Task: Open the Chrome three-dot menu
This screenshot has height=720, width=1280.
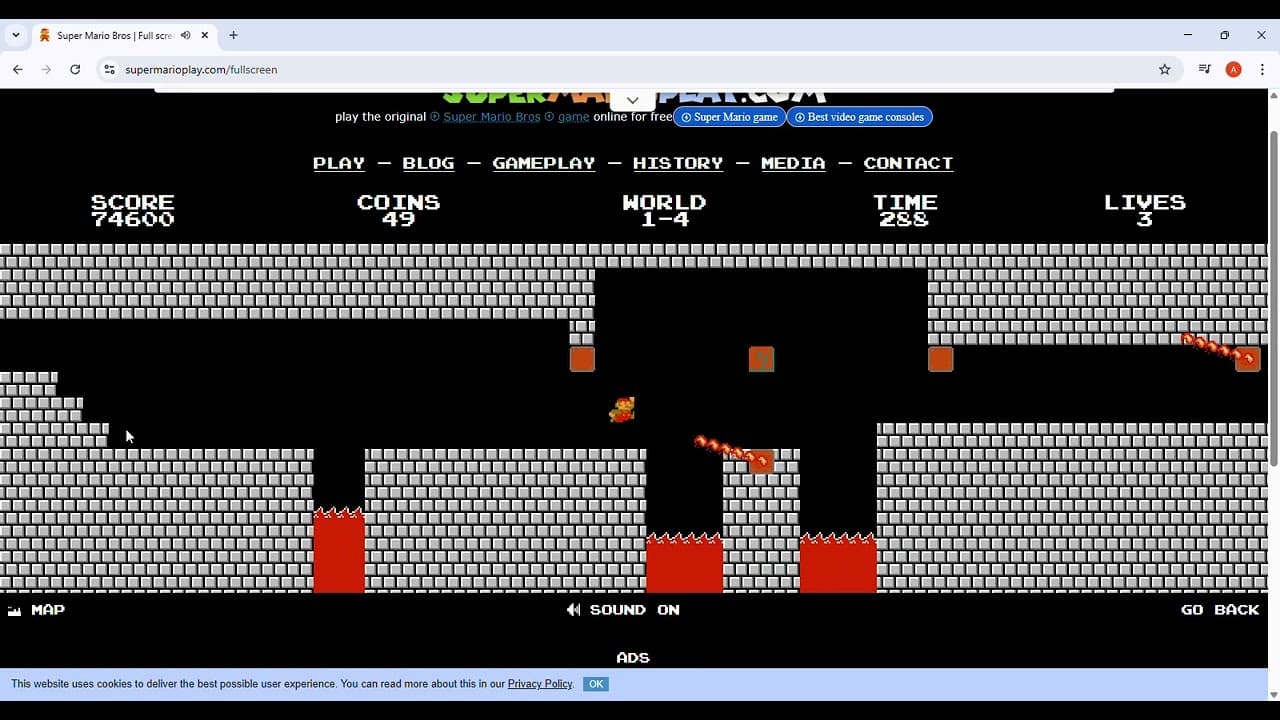Action: point(1263,69)
